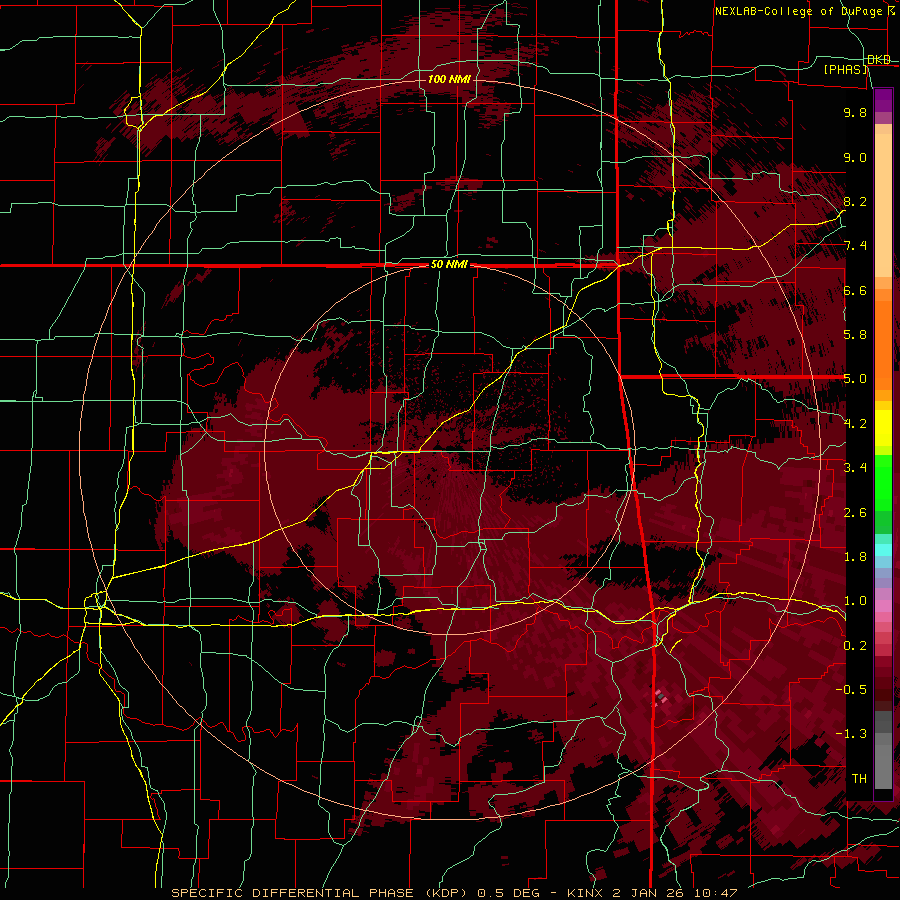900x900 pixels.
Task: Click the [PHAS] label above the color scale
Action: click(845, 69)
